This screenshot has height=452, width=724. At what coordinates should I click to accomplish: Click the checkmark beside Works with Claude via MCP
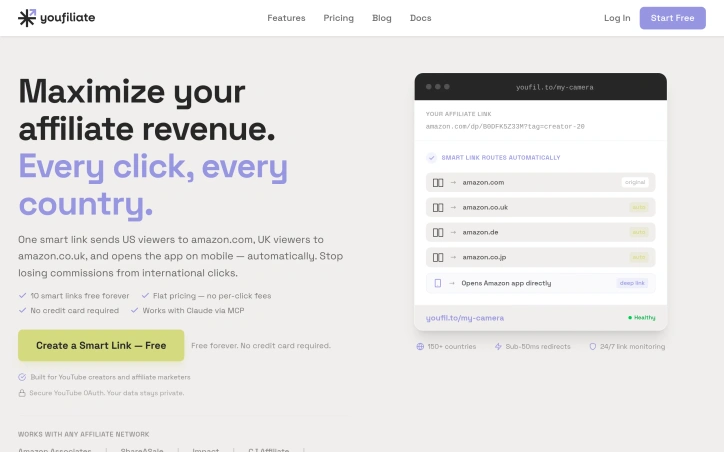coord(134,310)
